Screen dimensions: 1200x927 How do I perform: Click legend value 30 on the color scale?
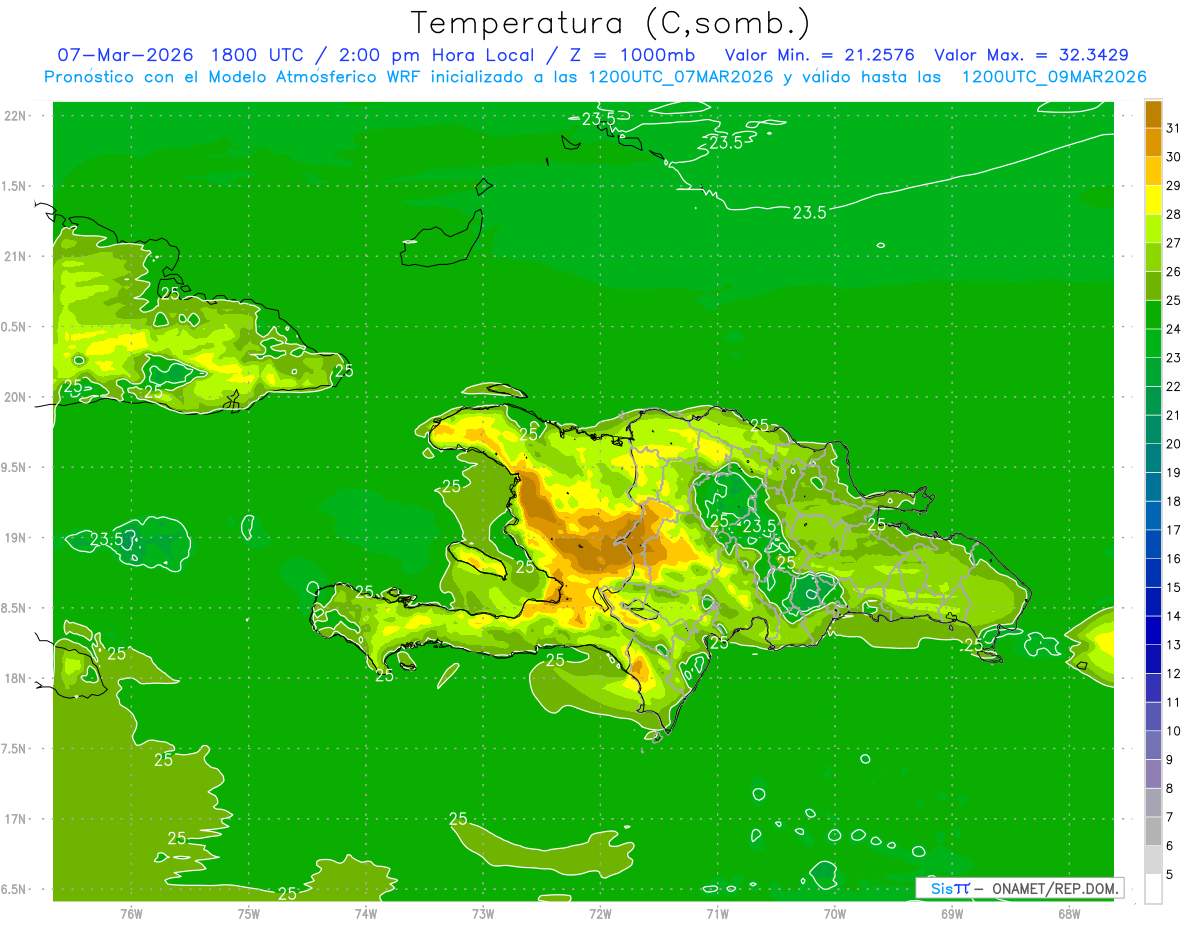(x=1173, y=157)
